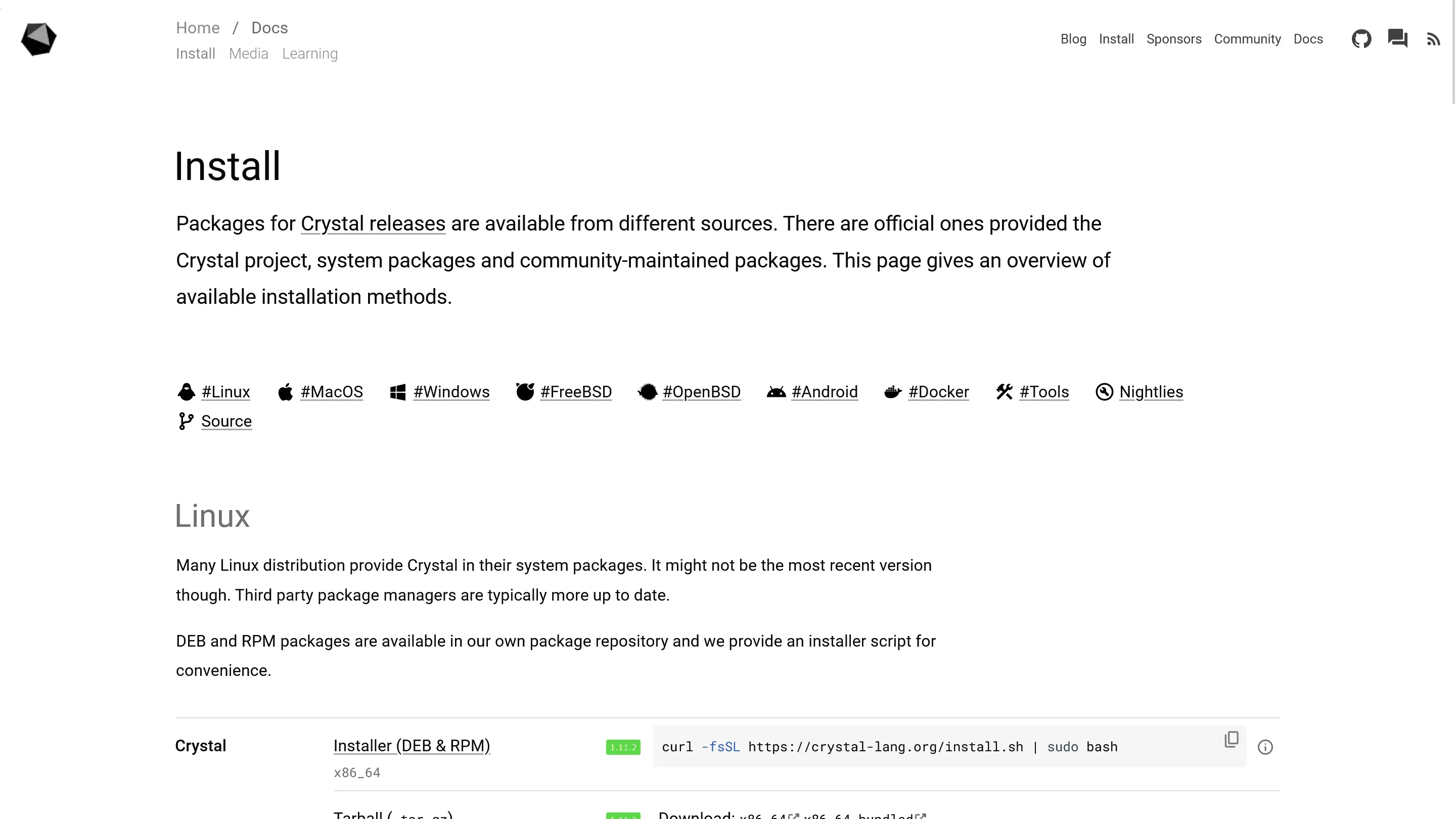Copy the curl install command

[1232, 739]
